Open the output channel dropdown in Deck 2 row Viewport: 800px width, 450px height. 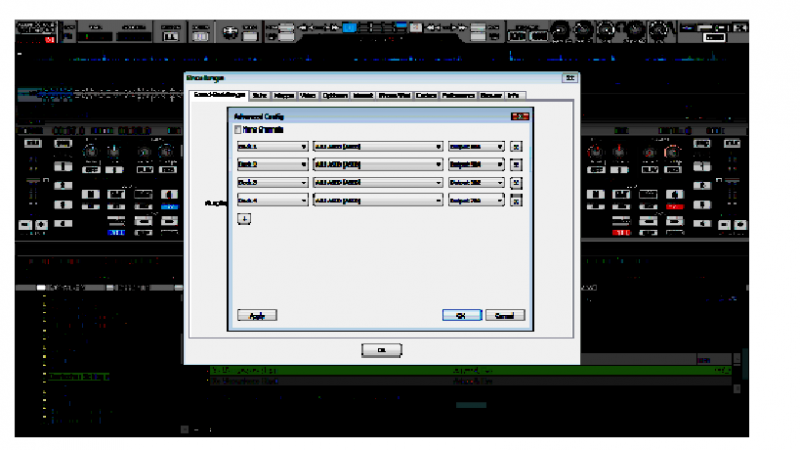click(476, 165)
